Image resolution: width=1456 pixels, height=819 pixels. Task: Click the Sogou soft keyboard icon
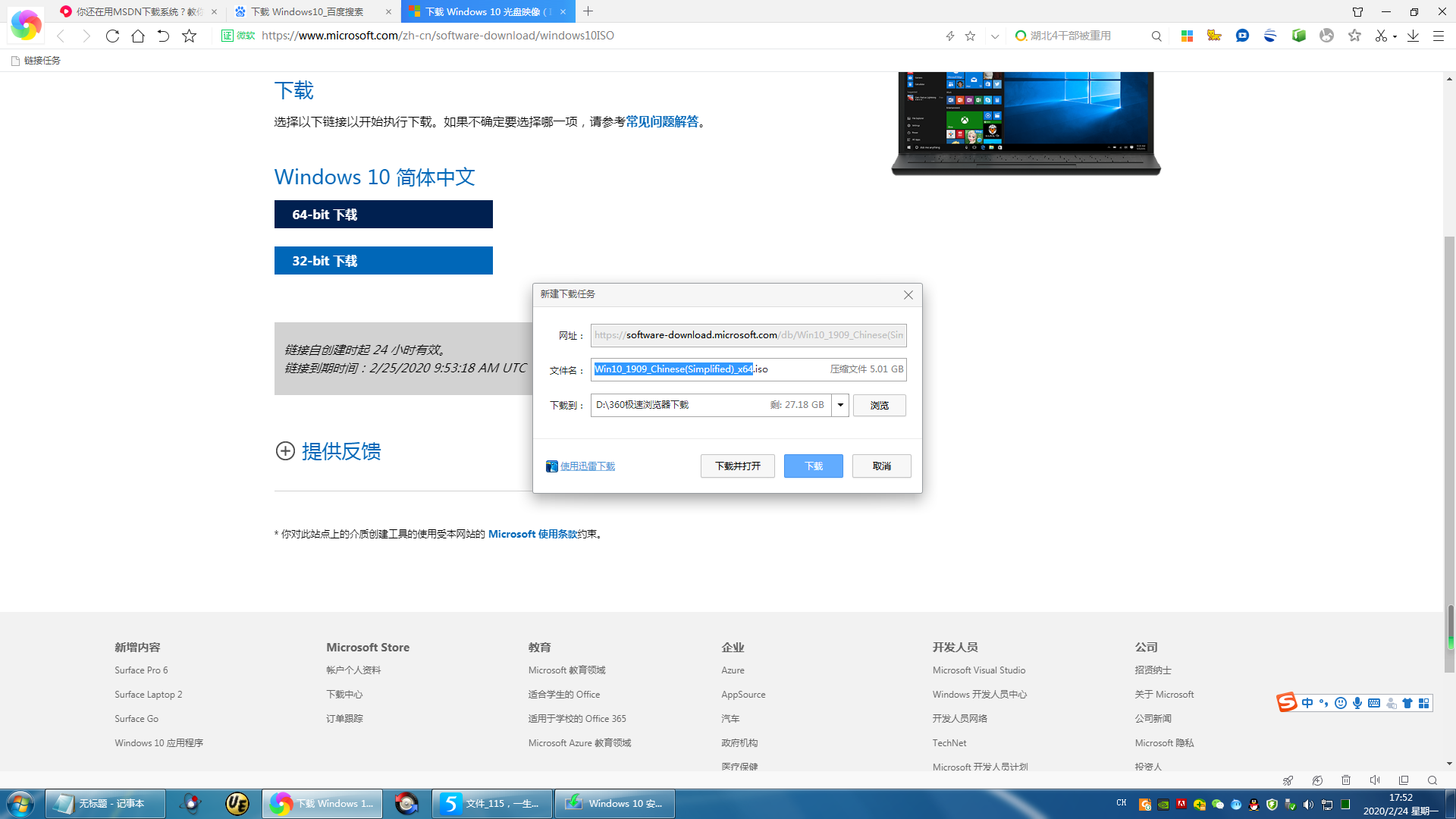(x=1374, y=703)
